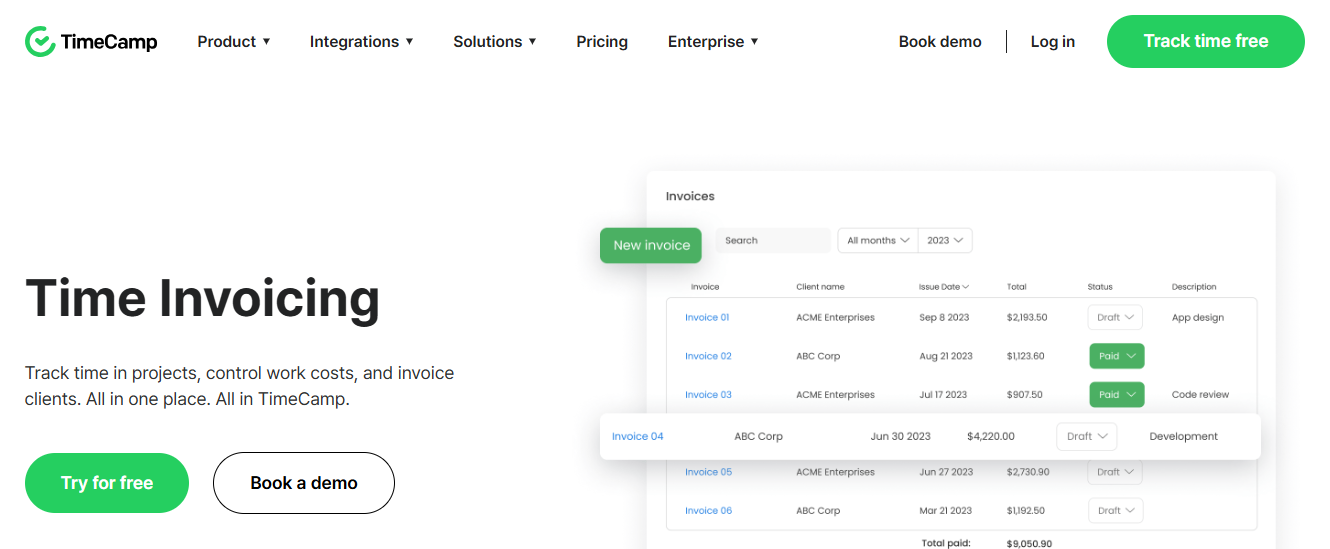
Task: Open the All months dropdown
Action: point(878,240)
